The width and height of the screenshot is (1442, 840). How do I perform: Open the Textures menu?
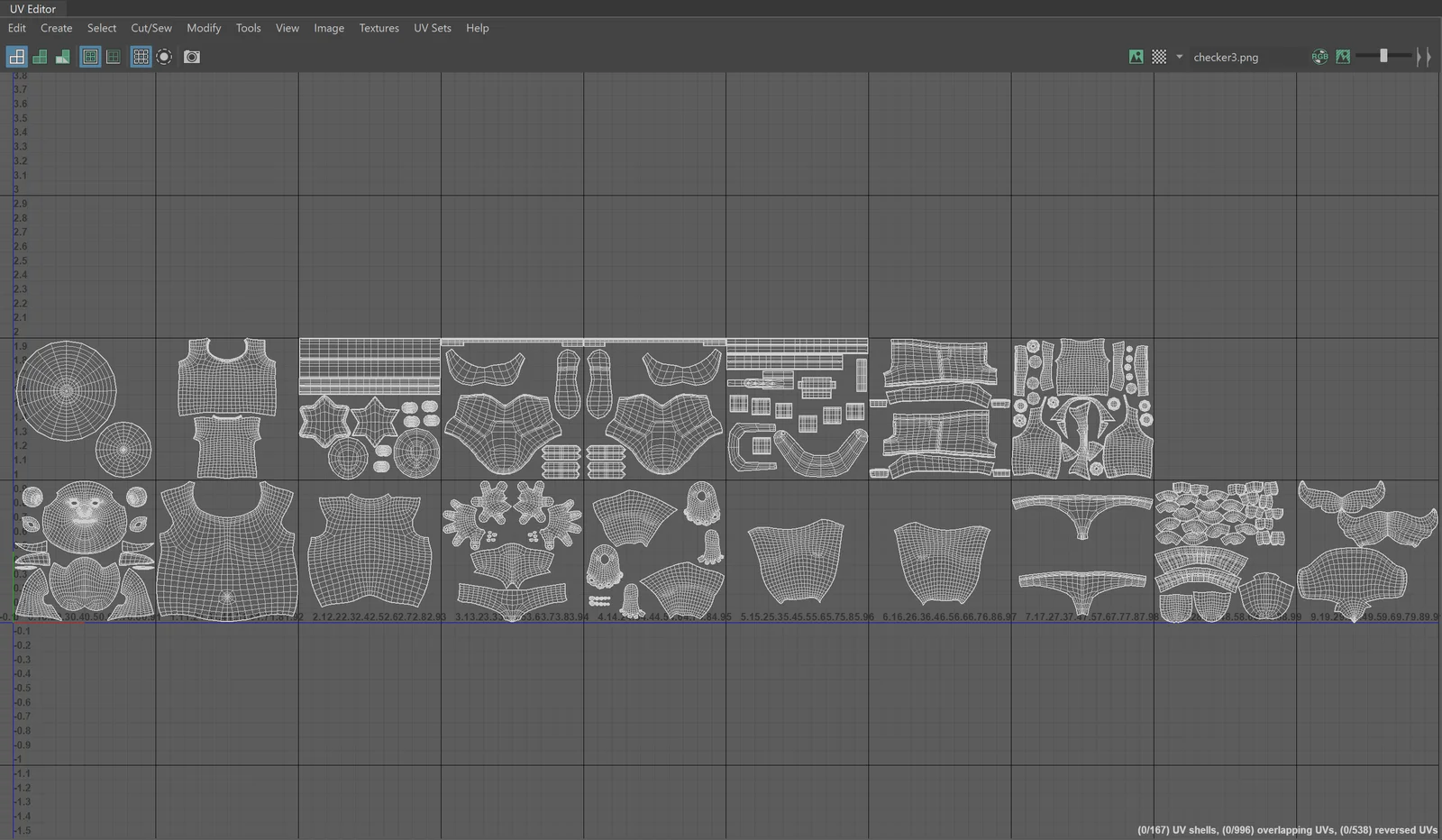tap(379, 28)
